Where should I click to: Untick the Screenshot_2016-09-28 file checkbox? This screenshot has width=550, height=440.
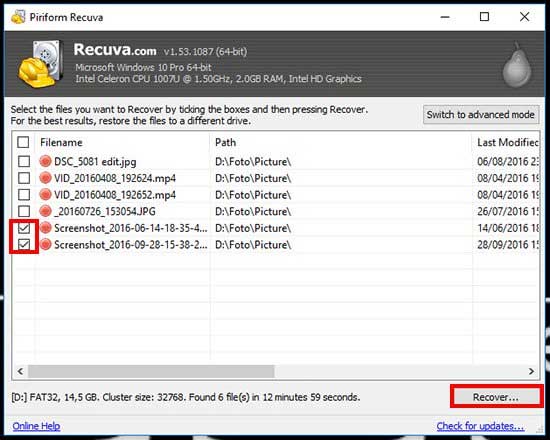click(x=24, y=245)
